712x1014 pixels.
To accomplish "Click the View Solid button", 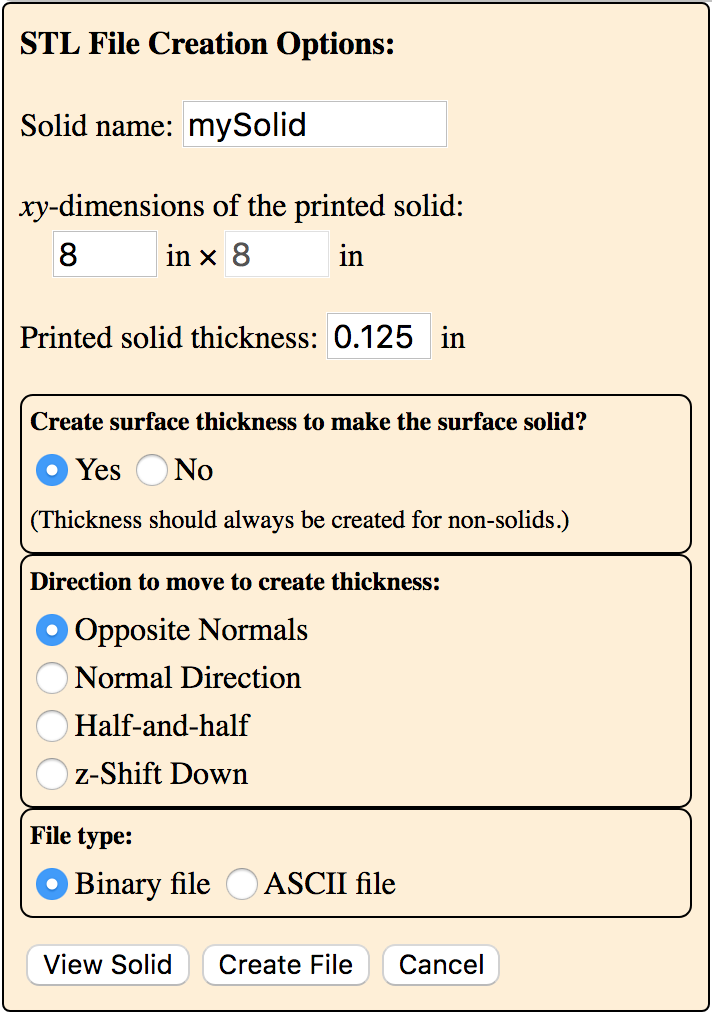I will point(108,965).
